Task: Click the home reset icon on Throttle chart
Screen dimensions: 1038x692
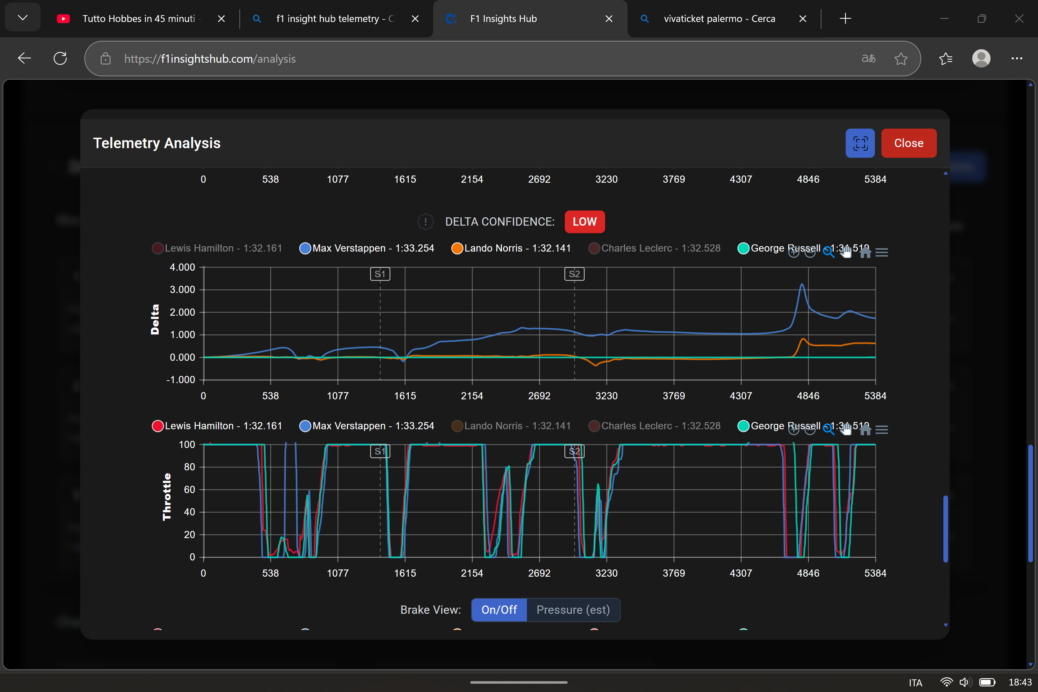Action: (865, 429)
